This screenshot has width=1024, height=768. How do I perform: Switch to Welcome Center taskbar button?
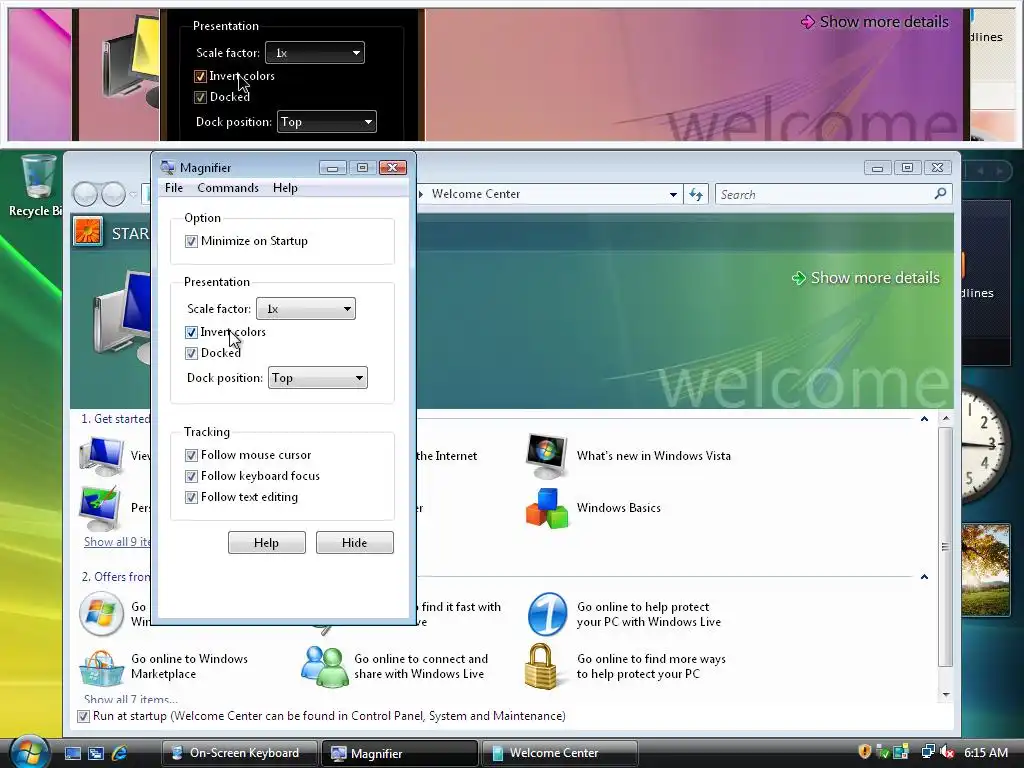coord(559,753)
